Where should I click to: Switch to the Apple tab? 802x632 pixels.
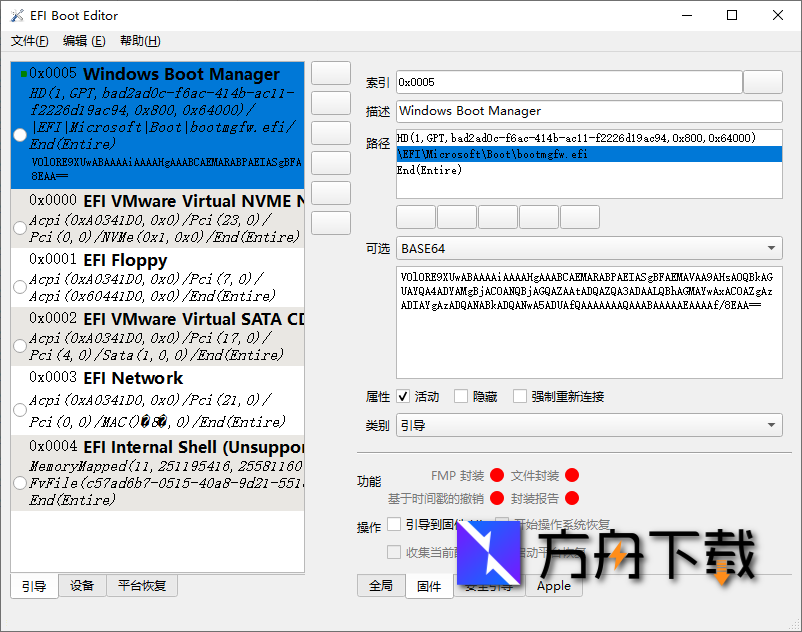click(x=554, y=586)
